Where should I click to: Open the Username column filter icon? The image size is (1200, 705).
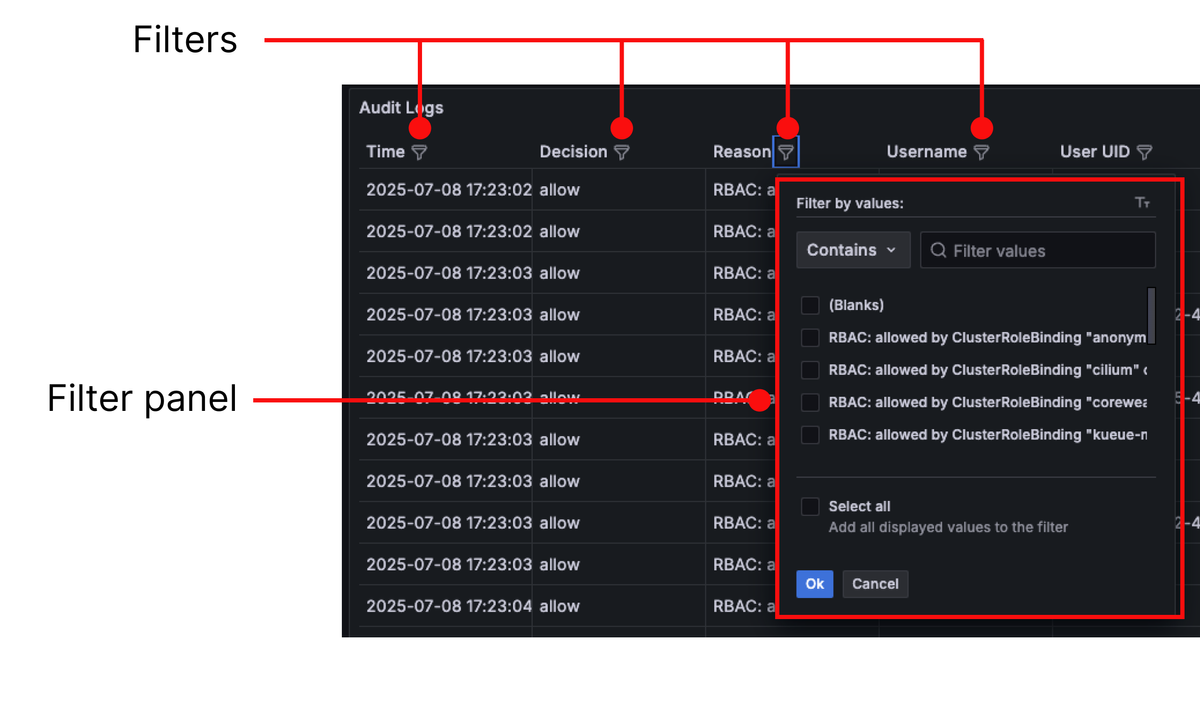point(981,152)
